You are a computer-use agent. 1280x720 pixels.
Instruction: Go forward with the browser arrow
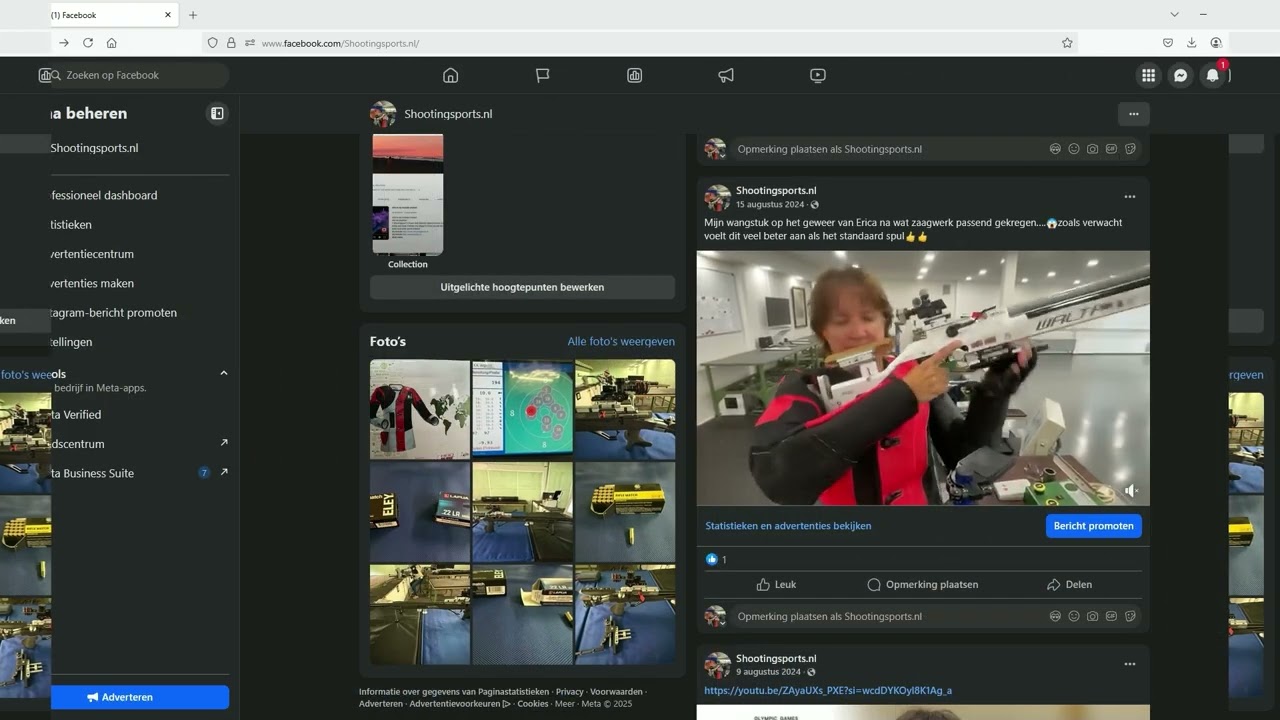coord(64,43)
